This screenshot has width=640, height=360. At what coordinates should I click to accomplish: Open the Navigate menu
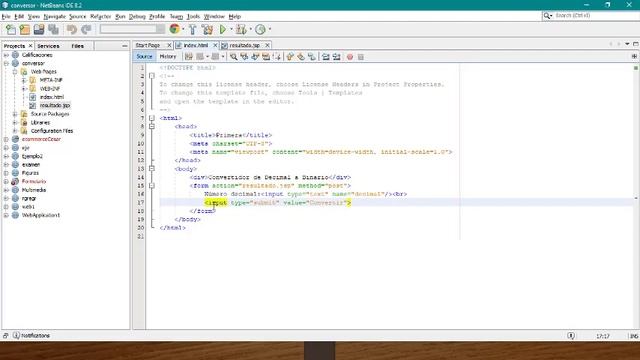click(x=54, y=17)
